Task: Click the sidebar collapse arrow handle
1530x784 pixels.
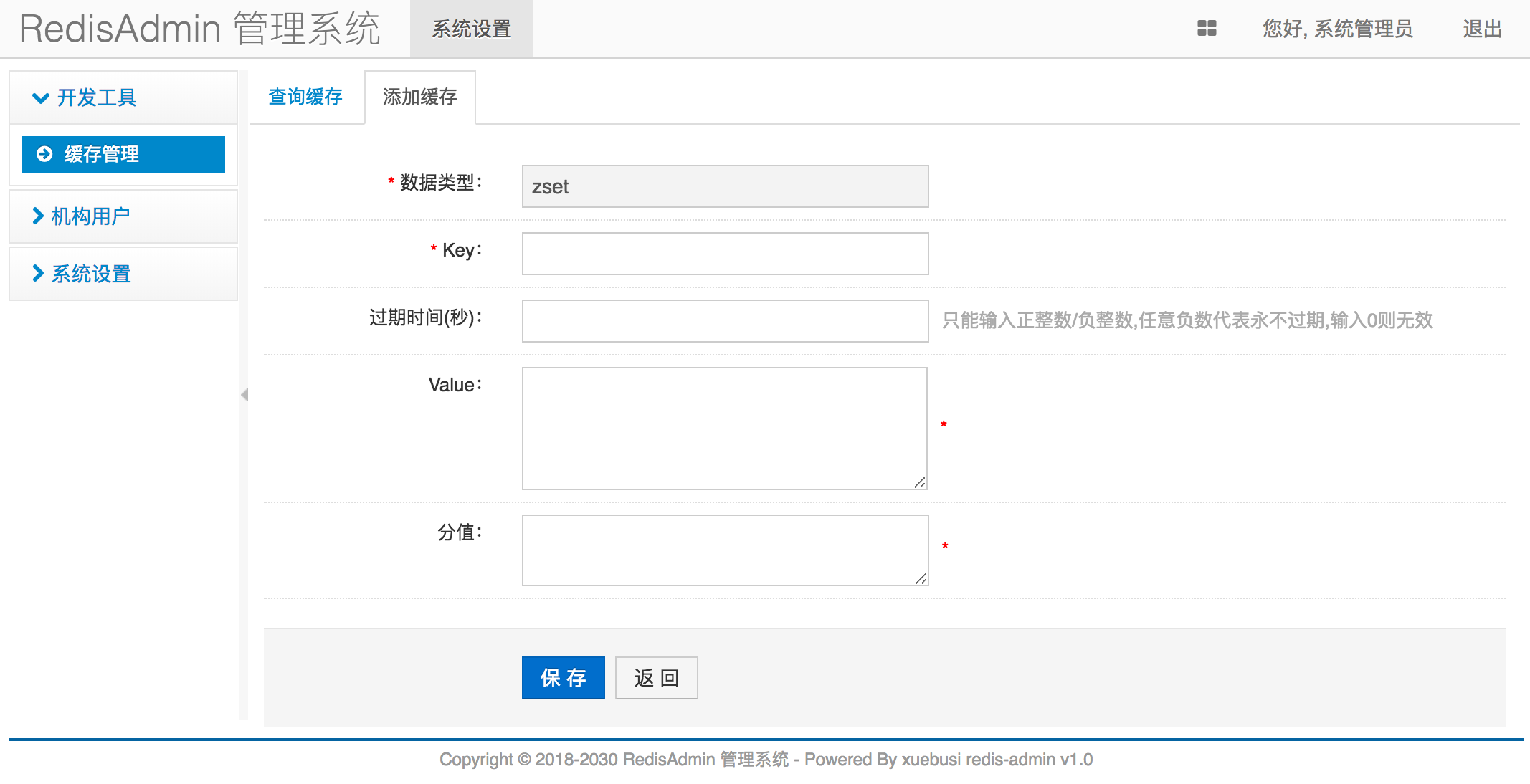Action: pyautogui.click(x=244, y=395)
